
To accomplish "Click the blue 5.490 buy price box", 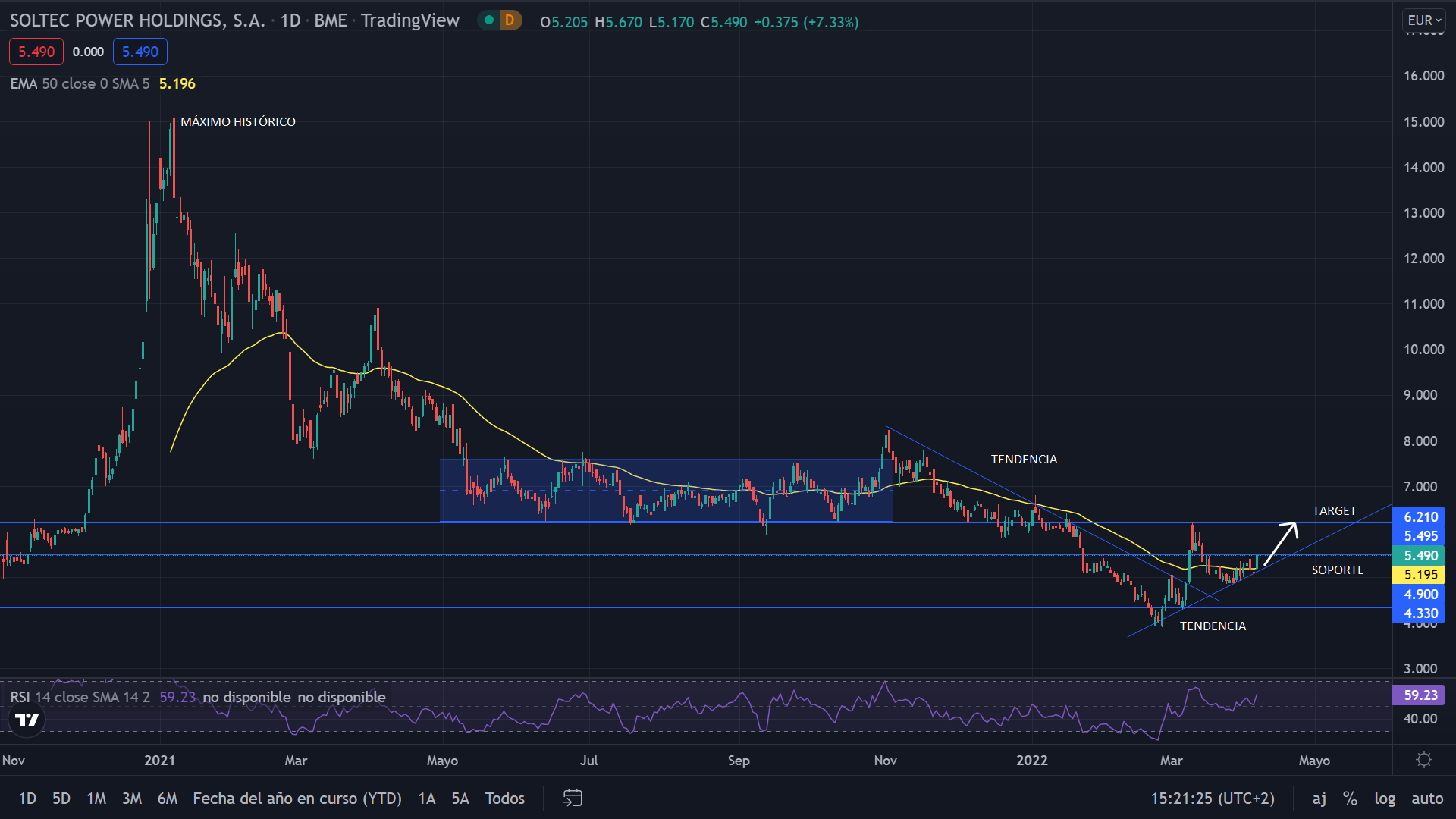I will (140, 52).
